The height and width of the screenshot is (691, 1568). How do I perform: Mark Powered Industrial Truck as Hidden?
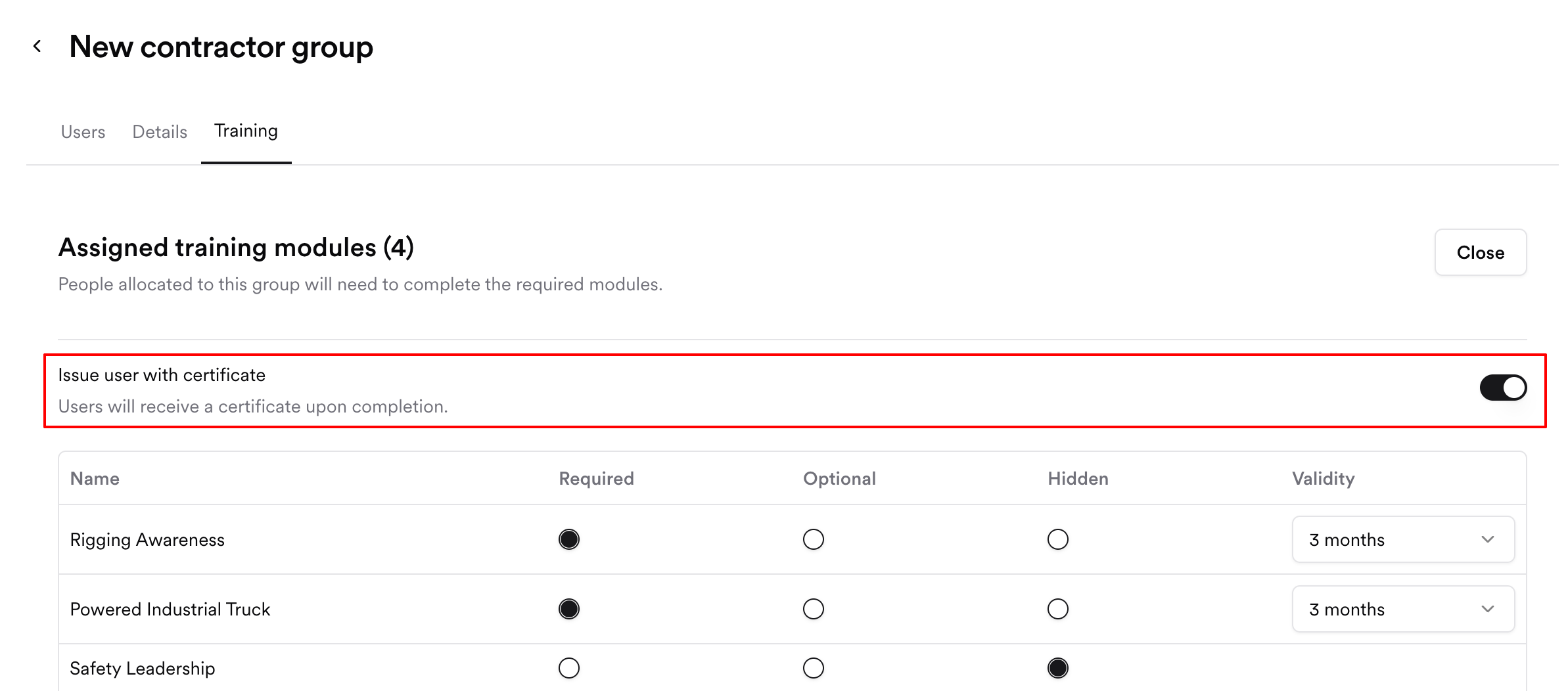pos(1057,609)
